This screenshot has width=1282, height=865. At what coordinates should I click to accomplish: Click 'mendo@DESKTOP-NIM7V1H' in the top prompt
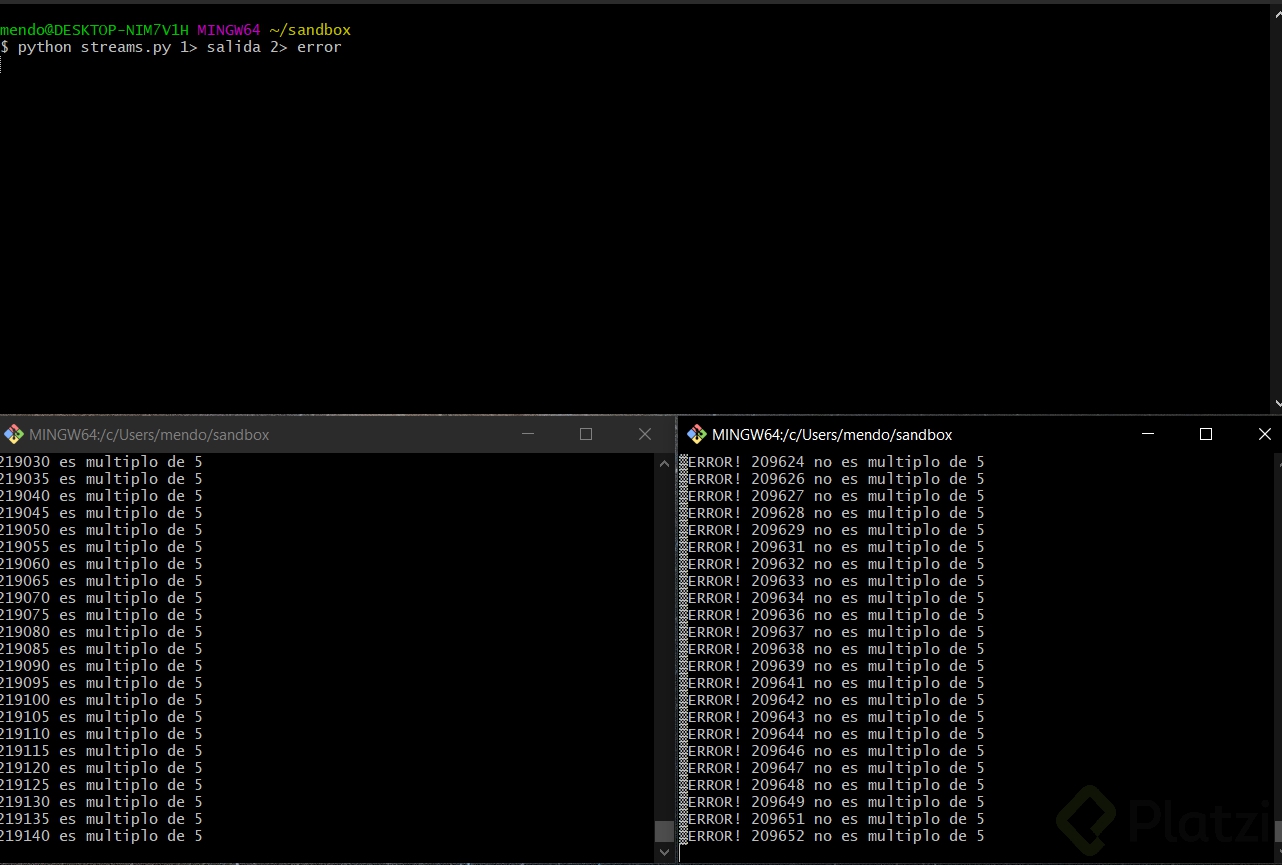point(94,30)
